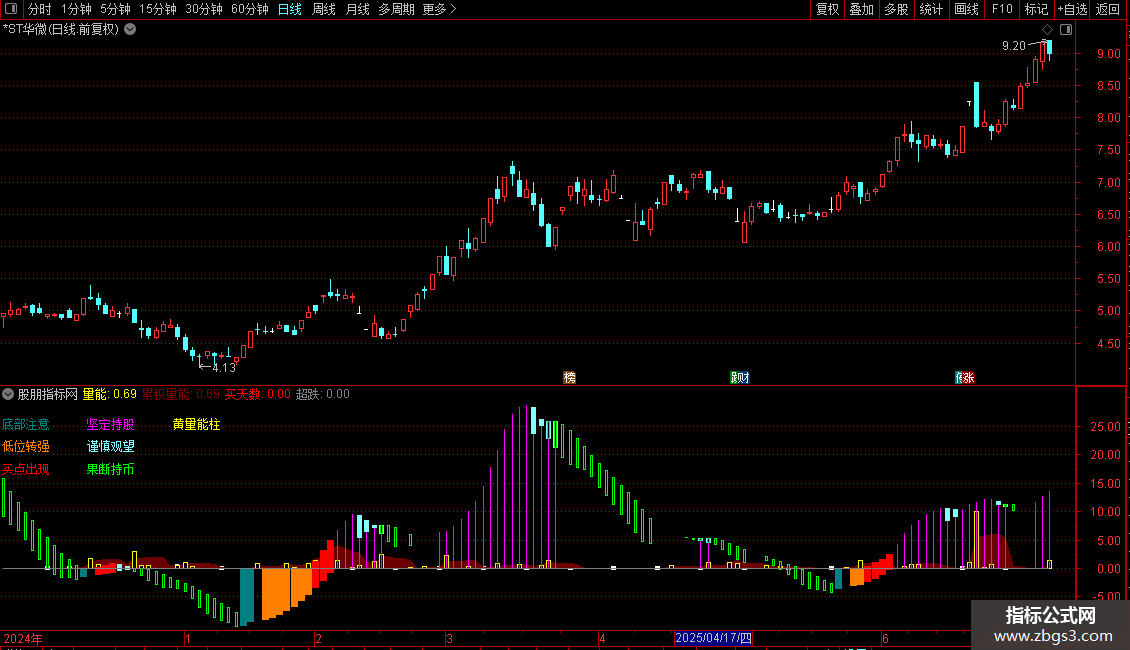The height and width of the screenshot is (650, 1130).
Task: Activate the 画线 drawing tool
Action: point(966,9)
